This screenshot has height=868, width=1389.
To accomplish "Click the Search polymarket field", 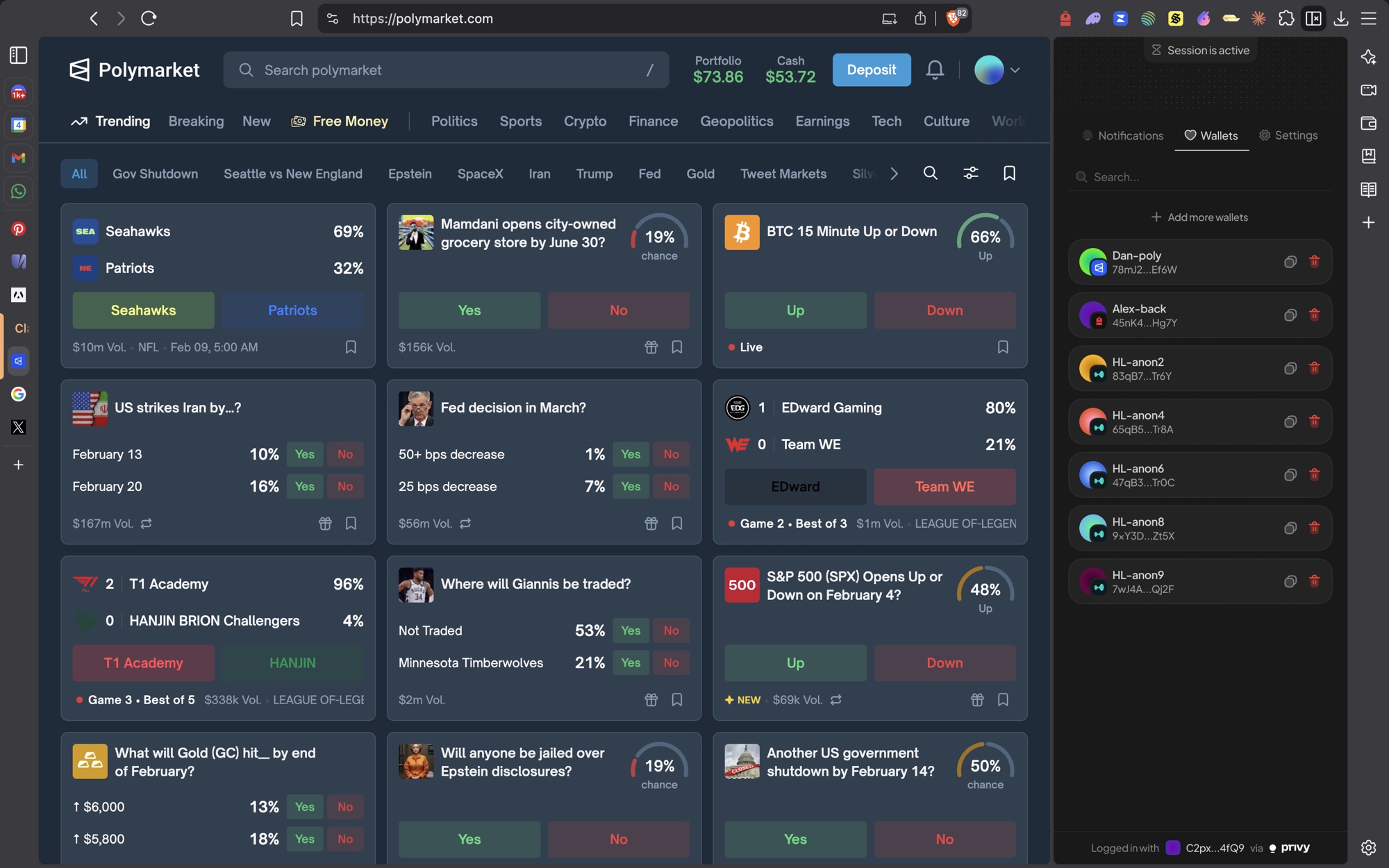I will point(446,69).
